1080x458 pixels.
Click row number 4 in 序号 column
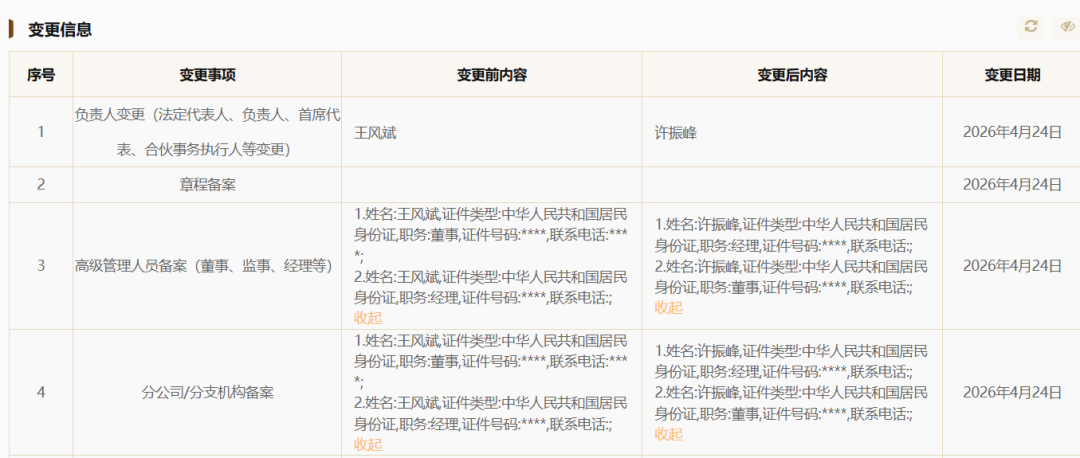pyautogui.click(x=41, y=392)
